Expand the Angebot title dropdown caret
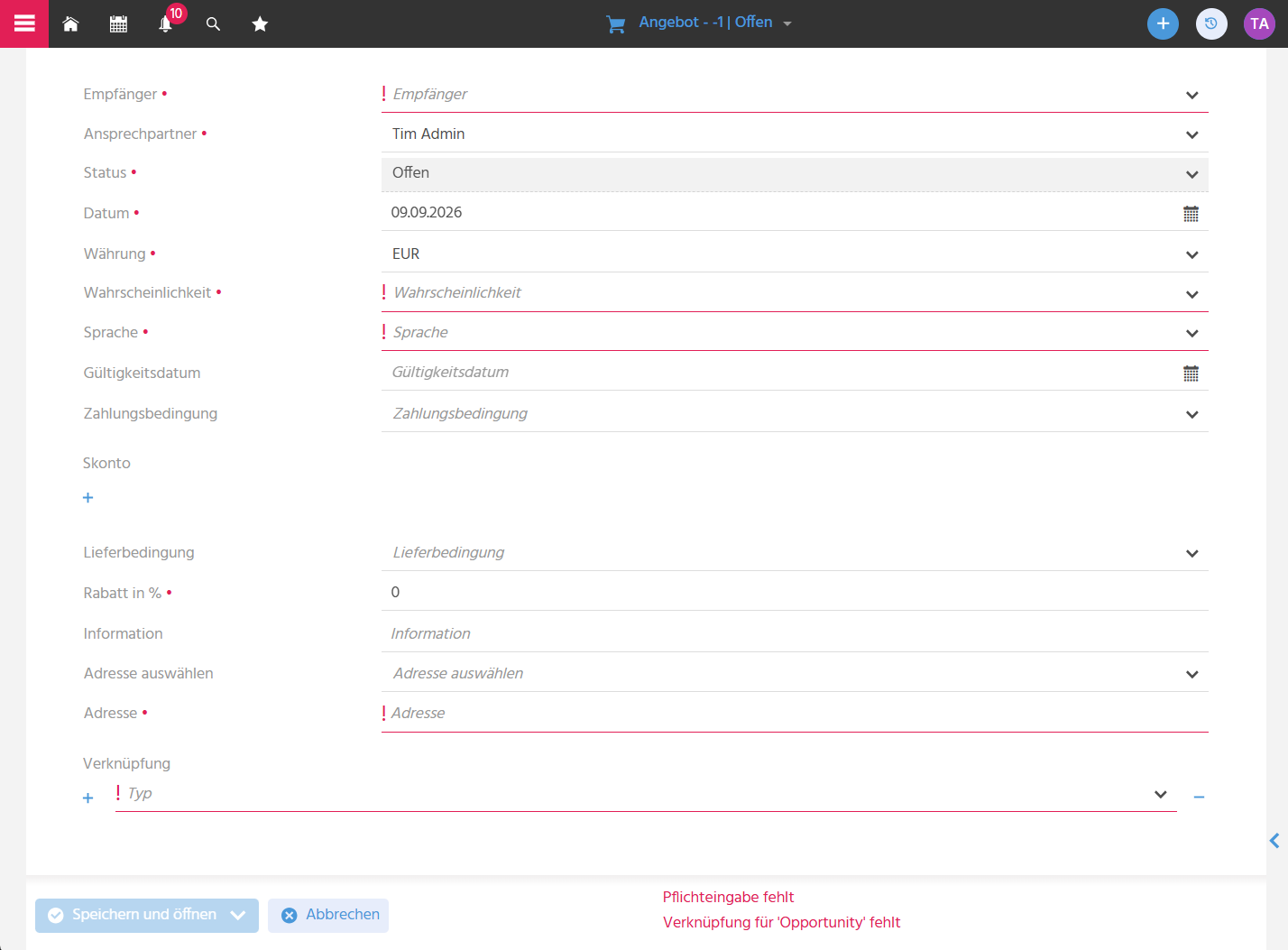 (x=787, y=24)
